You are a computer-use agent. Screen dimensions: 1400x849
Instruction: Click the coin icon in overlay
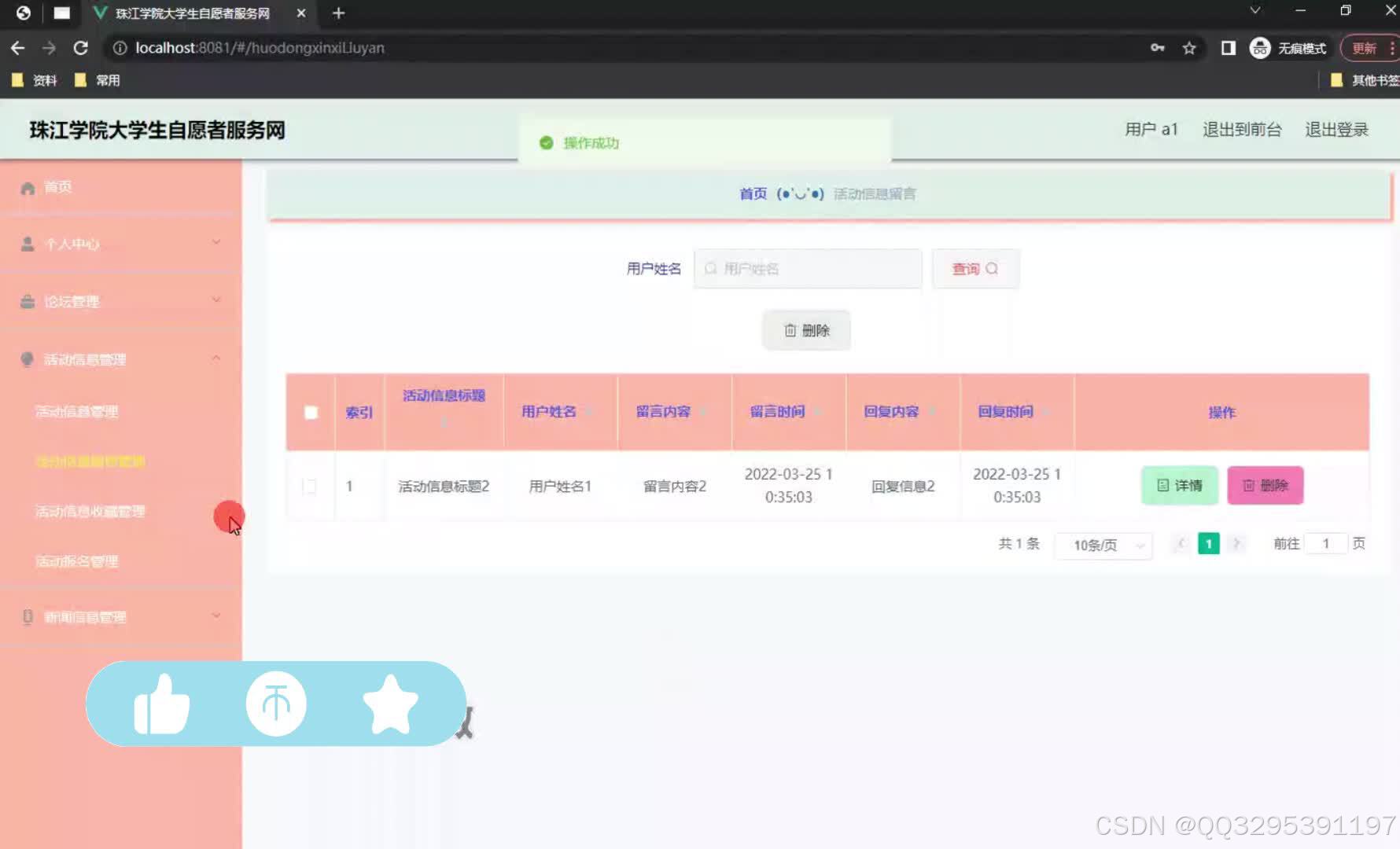(276, 704)
